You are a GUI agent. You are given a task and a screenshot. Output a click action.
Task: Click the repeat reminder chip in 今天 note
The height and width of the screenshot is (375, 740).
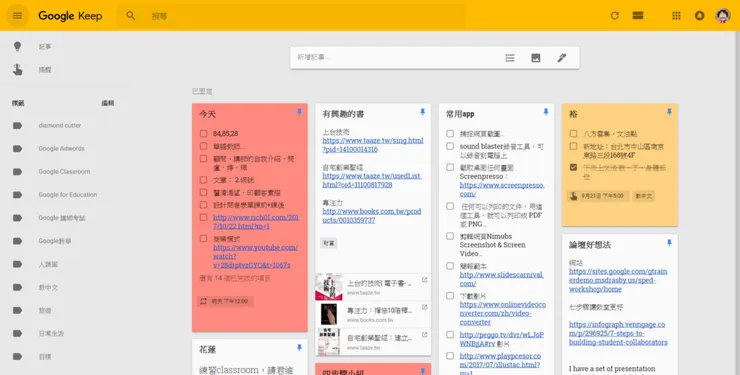tap(225, 301)
